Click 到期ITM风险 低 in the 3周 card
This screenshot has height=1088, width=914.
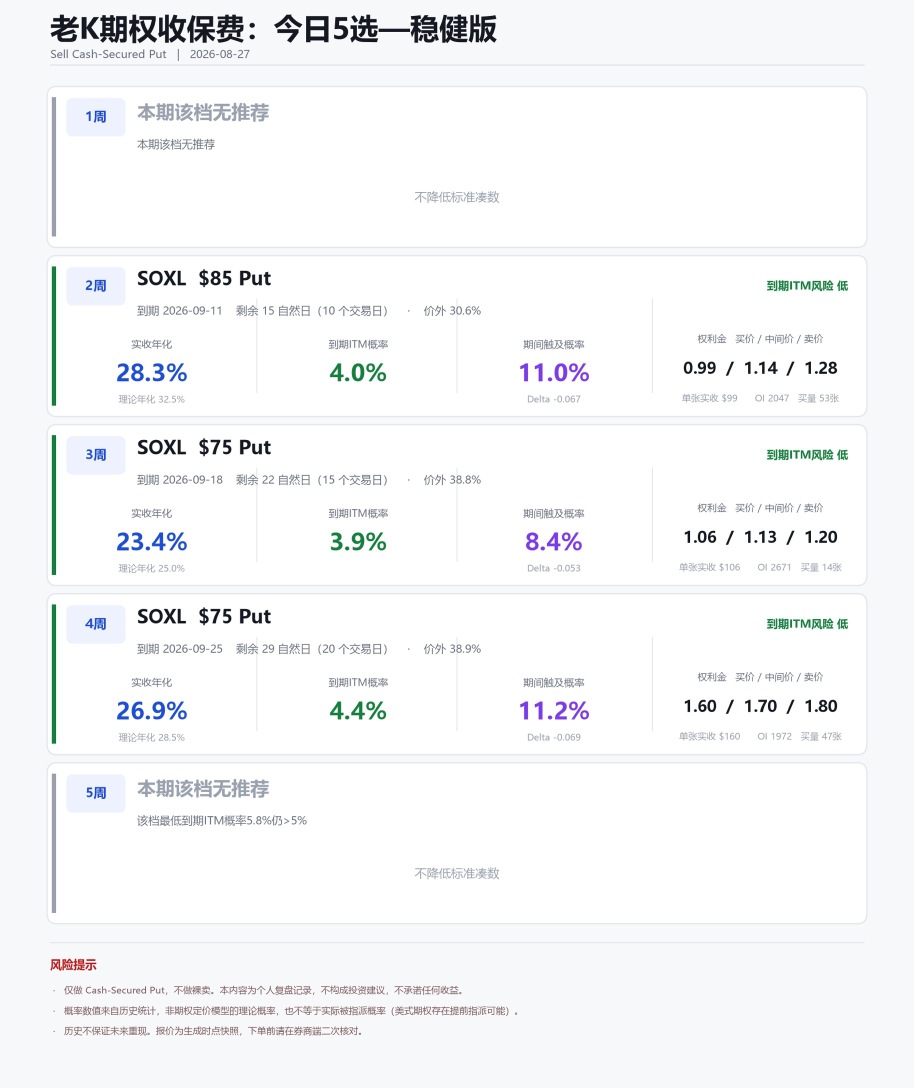coord(807,455)
